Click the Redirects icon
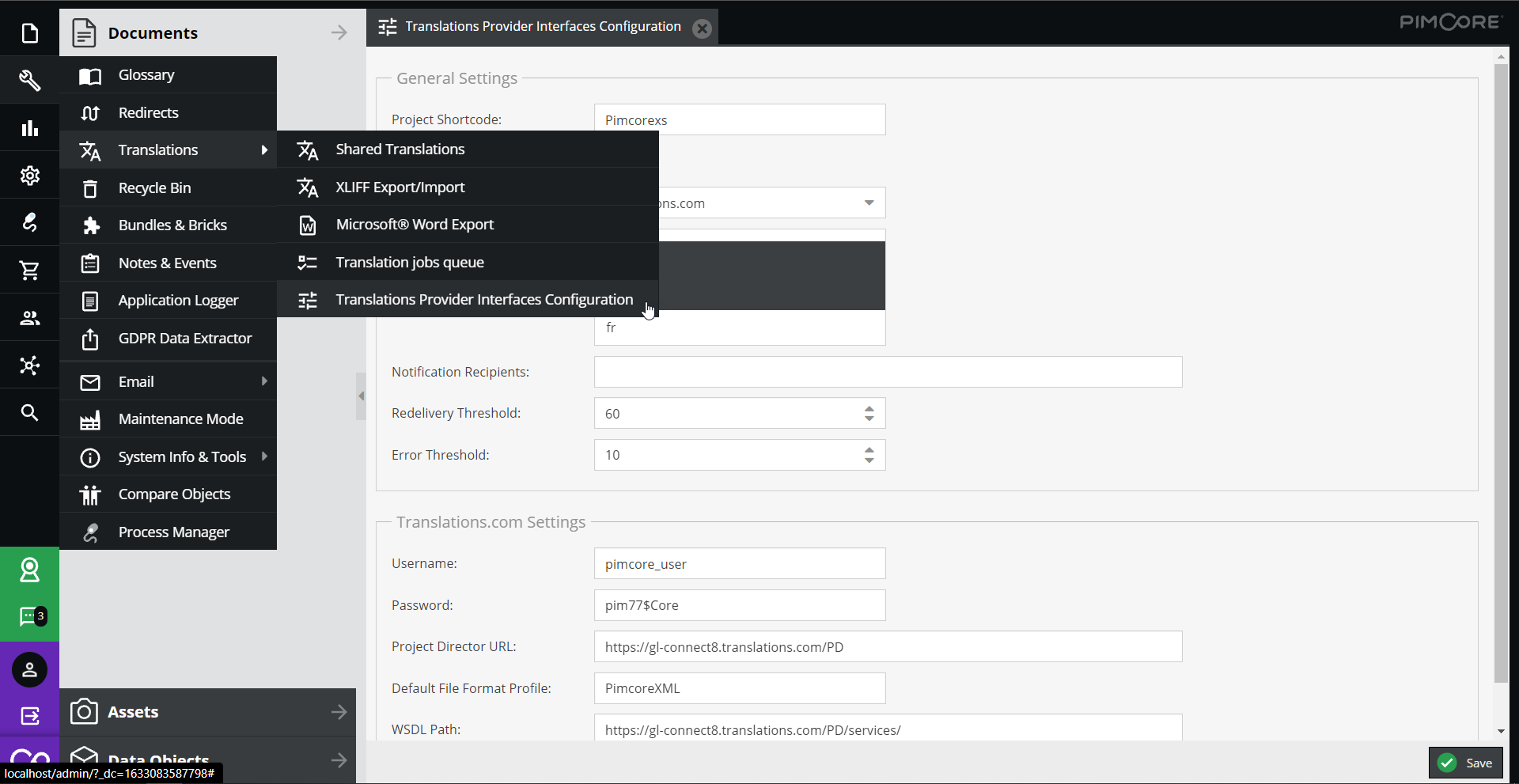1519x784 pixels. coord(90,113)
